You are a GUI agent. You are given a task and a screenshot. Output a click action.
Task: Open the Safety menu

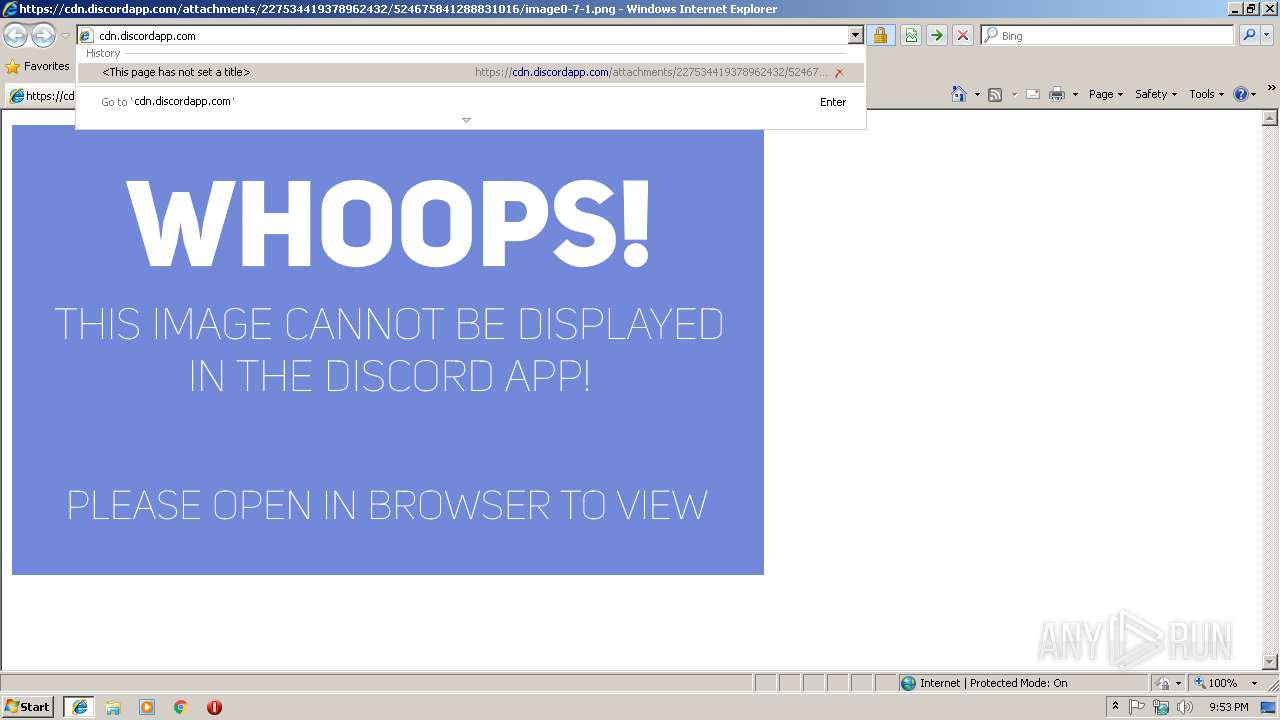(x=1156, y=94)
